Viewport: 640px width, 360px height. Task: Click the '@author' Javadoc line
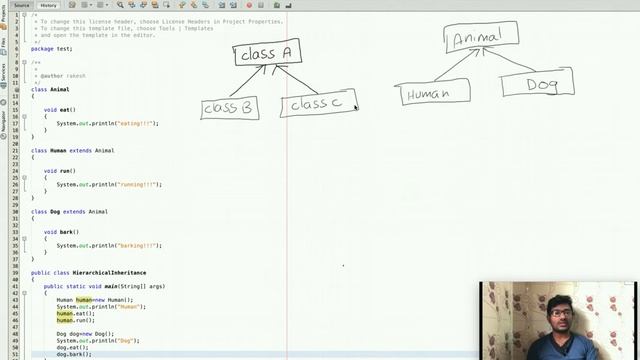coord(60,76)
